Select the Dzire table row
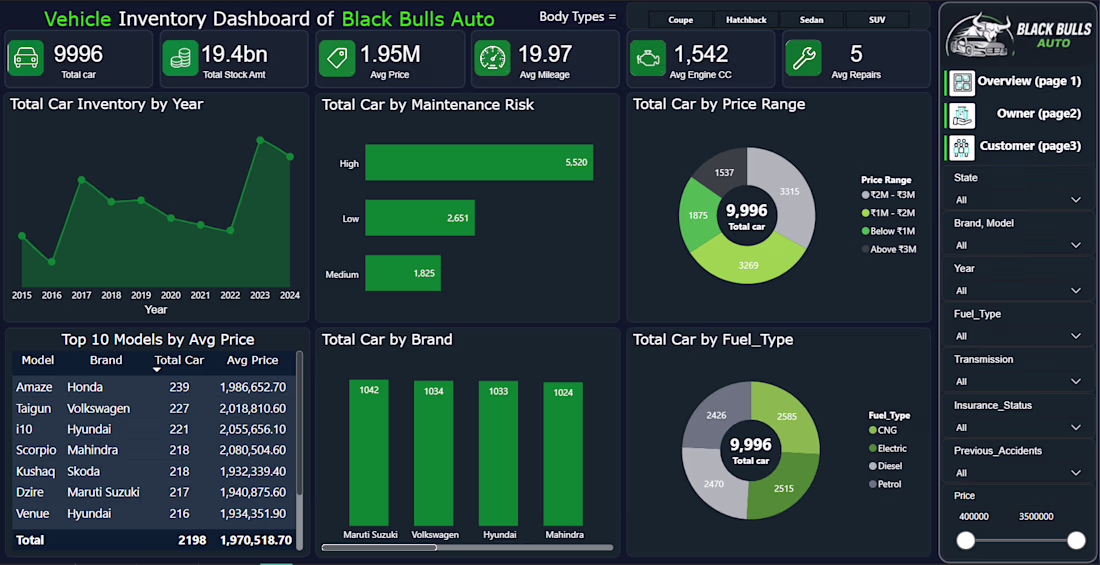Screen dimensions: 1100x565 pos(153,493)
